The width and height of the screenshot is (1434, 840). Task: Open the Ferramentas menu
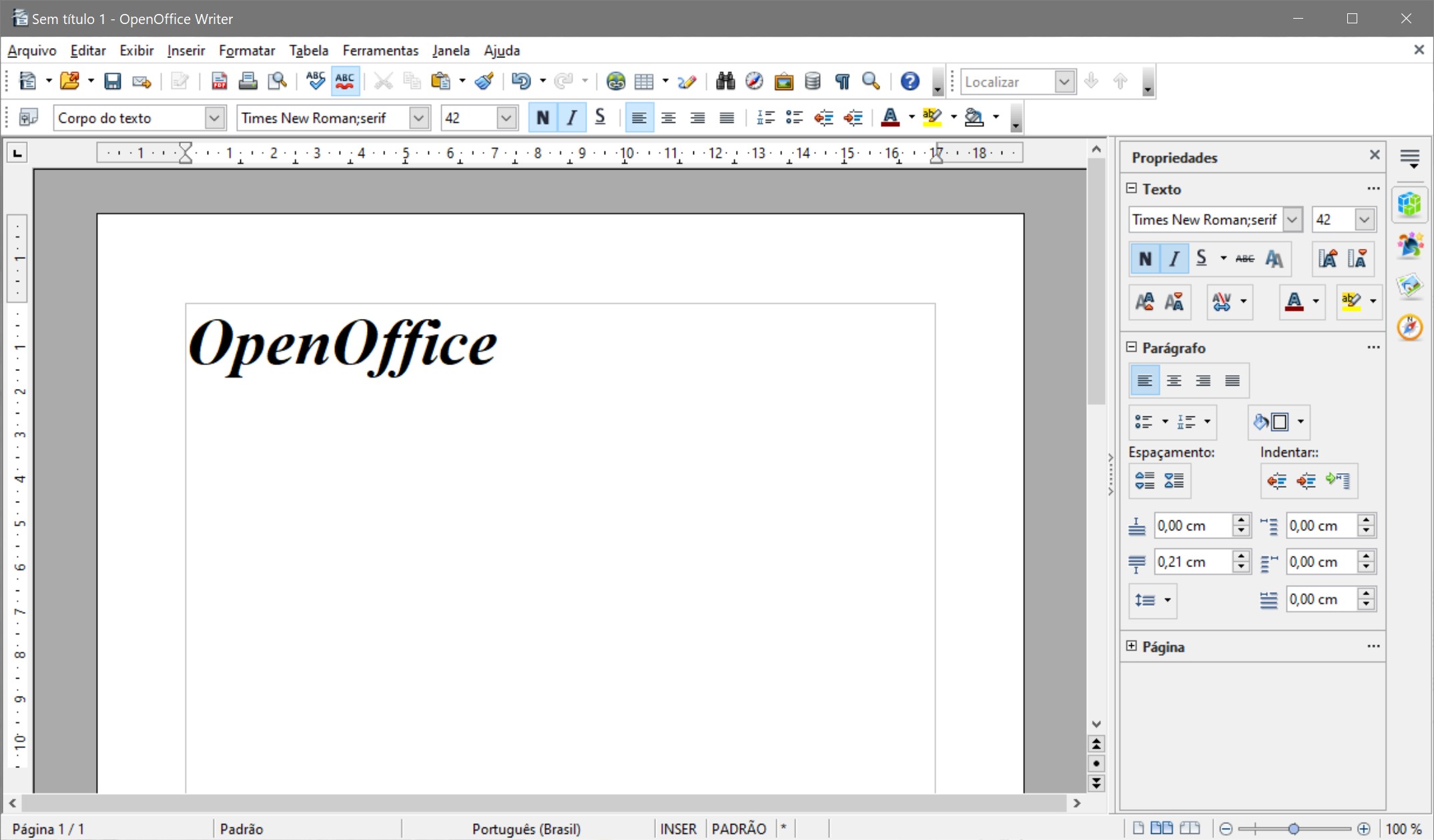point(380,51)
